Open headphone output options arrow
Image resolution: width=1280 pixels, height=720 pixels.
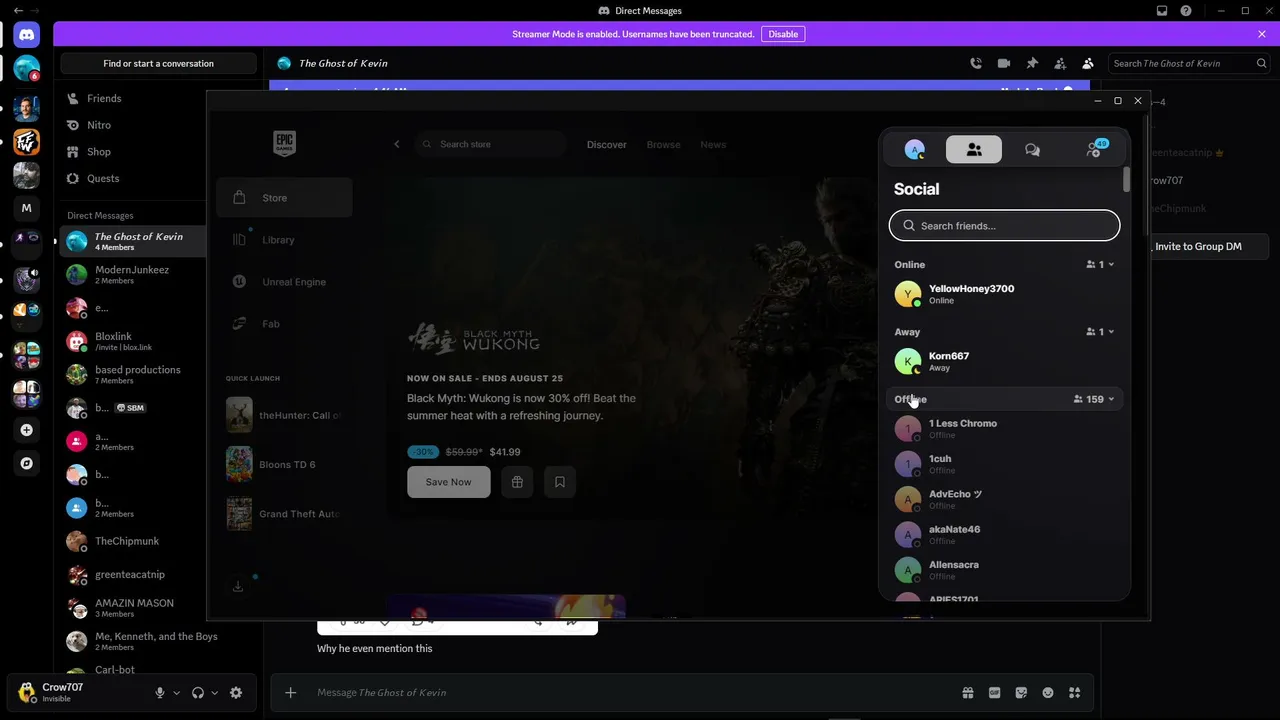pyautogui.click(x=215, y=693)
